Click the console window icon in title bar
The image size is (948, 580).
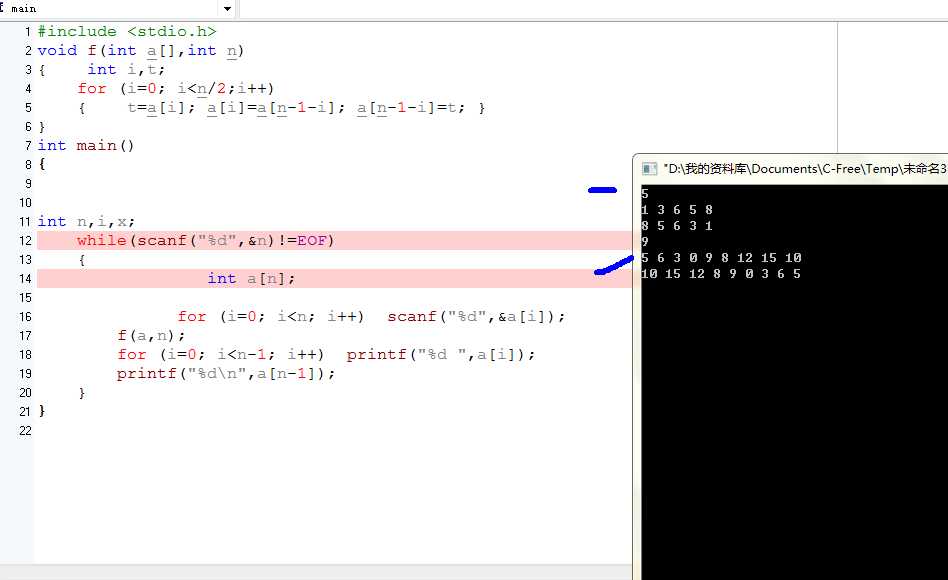[649, 169]
